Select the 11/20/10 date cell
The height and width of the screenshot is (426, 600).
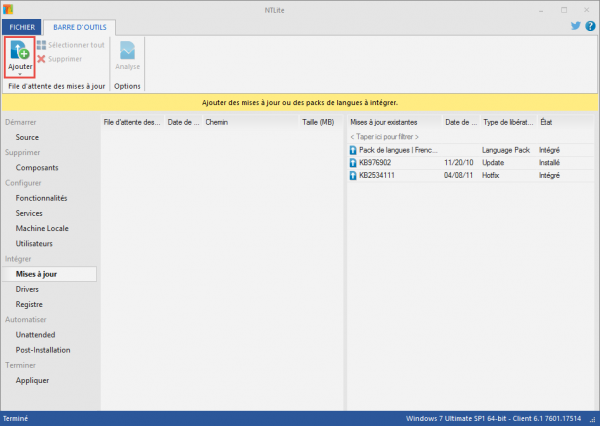pos(458,163)
